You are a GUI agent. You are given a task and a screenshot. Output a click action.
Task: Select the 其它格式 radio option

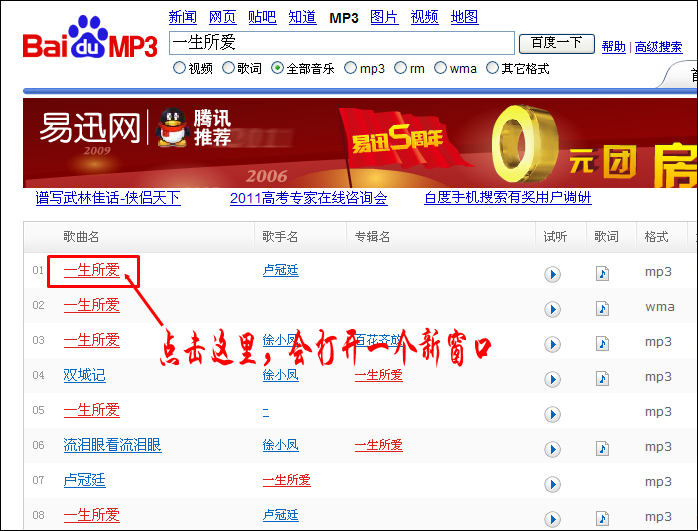492,68
